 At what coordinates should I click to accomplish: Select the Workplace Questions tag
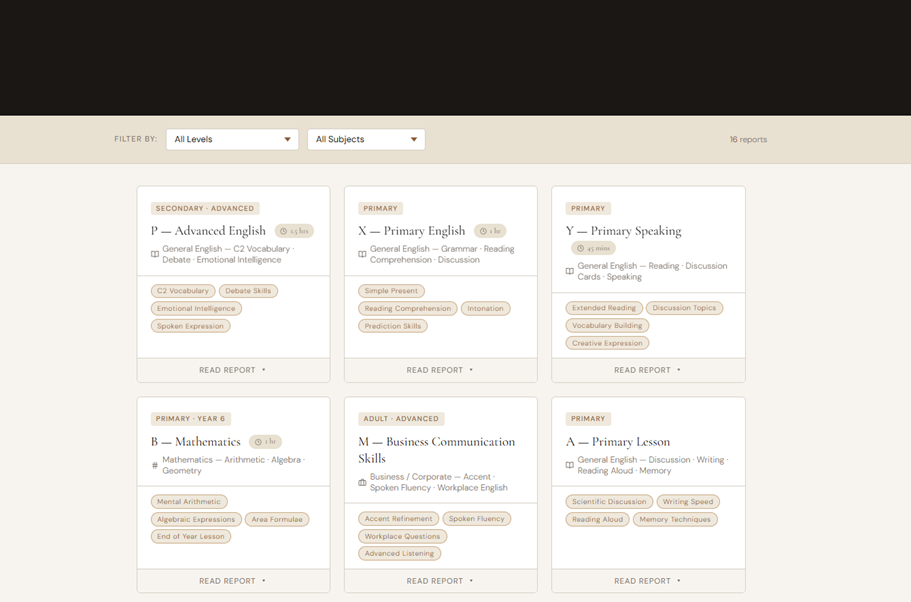403,536
